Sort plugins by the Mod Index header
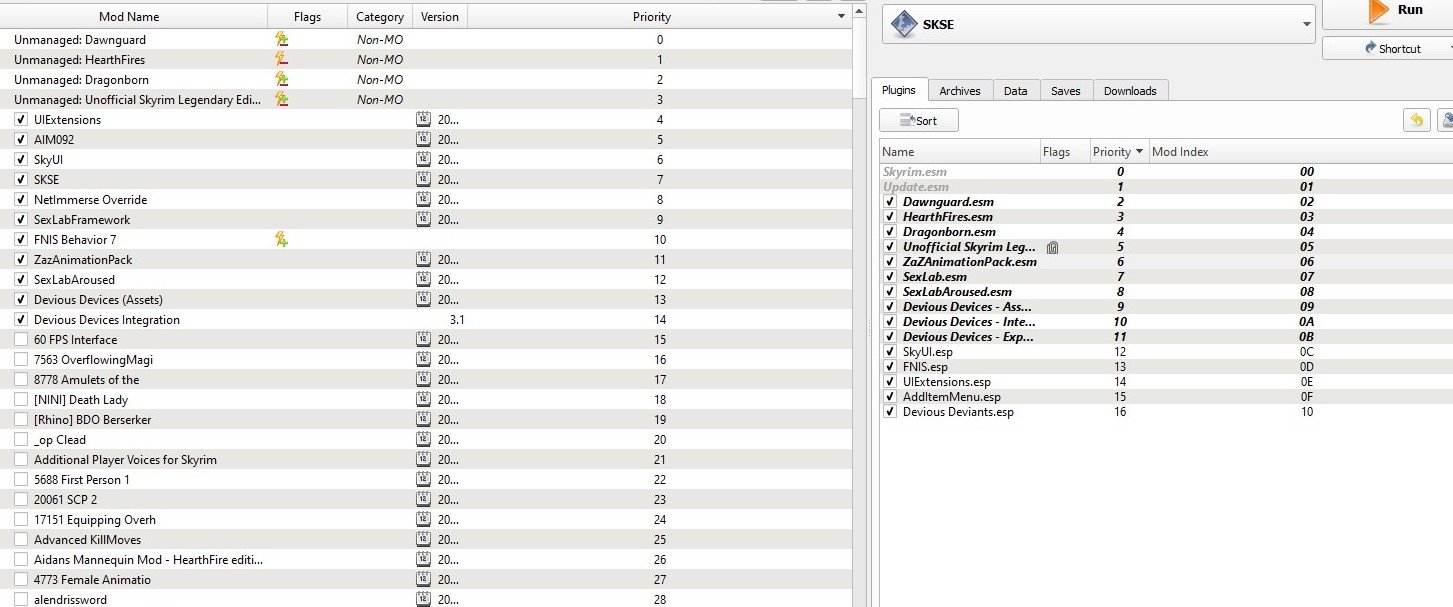Screen dimensions: 1453x607 [1180, 152]
